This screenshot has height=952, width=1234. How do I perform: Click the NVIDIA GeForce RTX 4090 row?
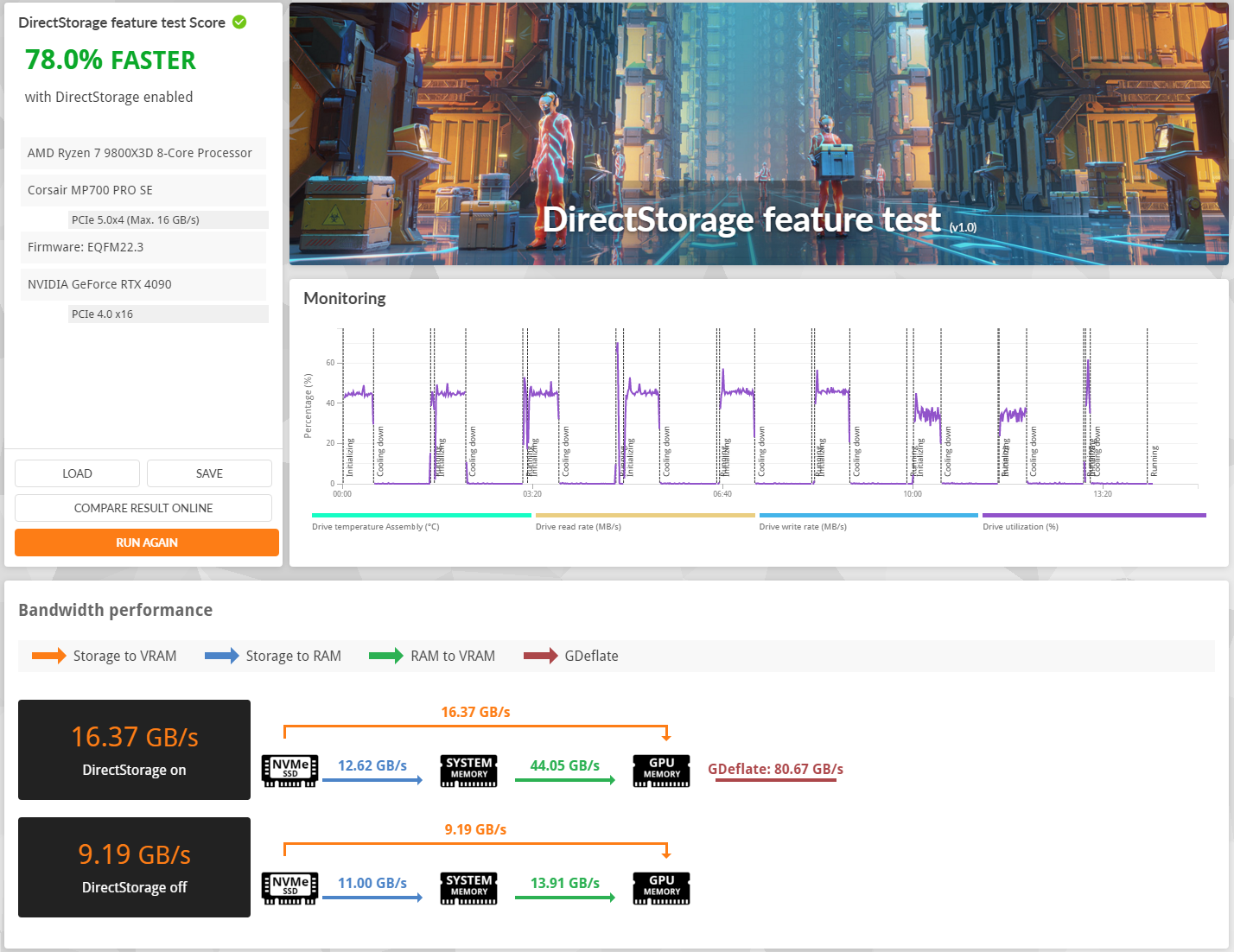click(143, 284)
